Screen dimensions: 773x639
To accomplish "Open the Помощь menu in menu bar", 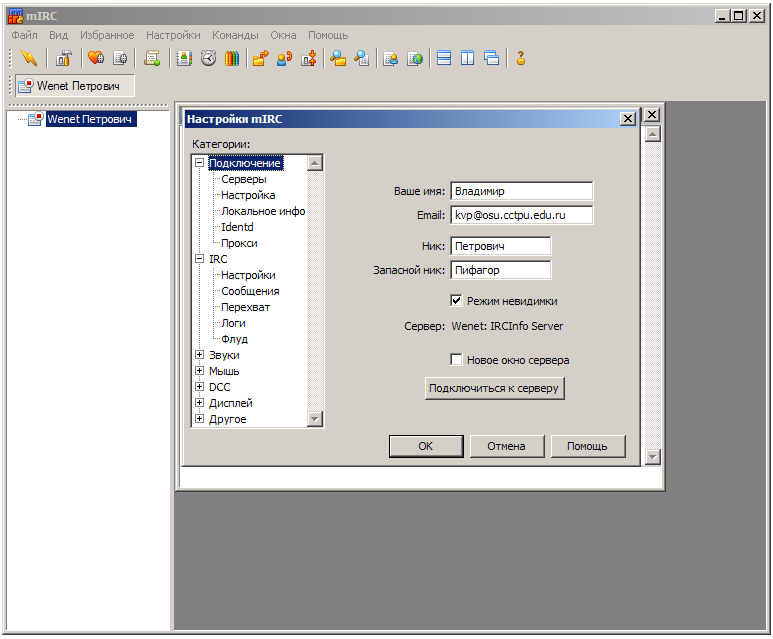I will coord(328,35).
